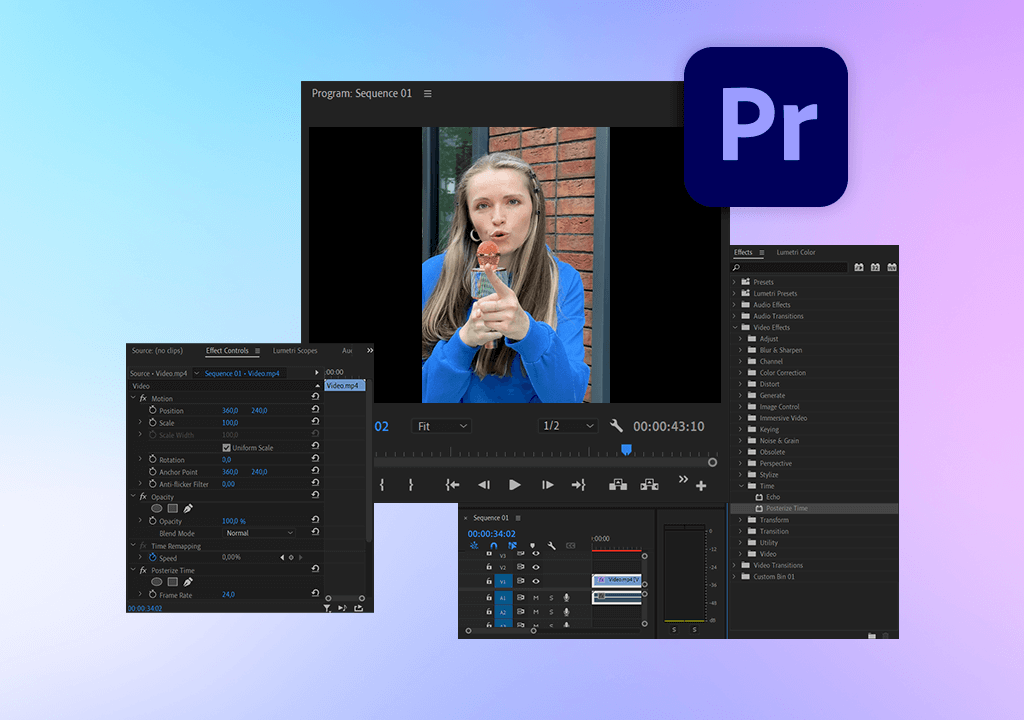Toggle animation stopwatch for Position
Viewport: 1024px width, 720px height.
(x=153, y=410)
